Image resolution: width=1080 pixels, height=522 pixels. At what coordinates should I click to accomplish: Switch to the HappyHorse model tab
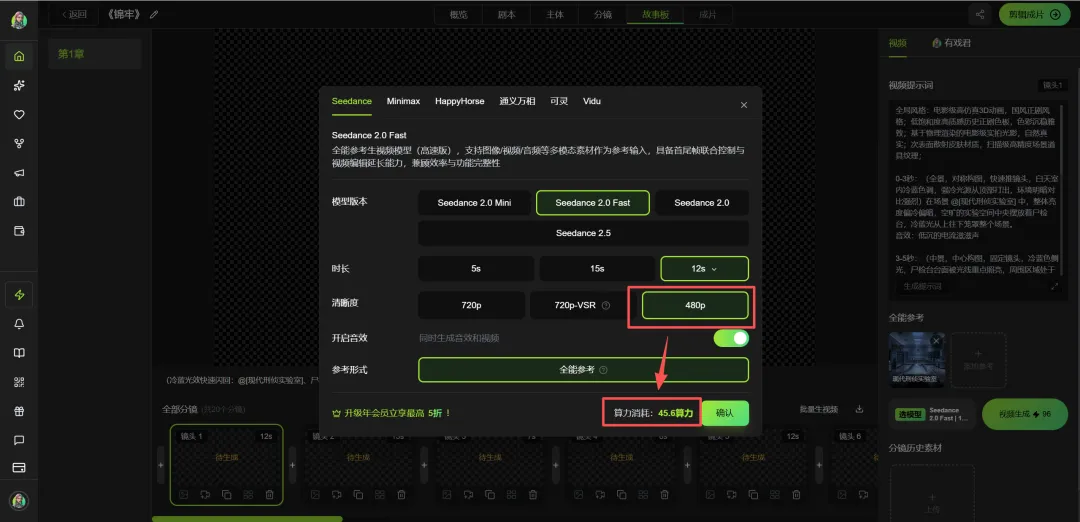[459, 101]
